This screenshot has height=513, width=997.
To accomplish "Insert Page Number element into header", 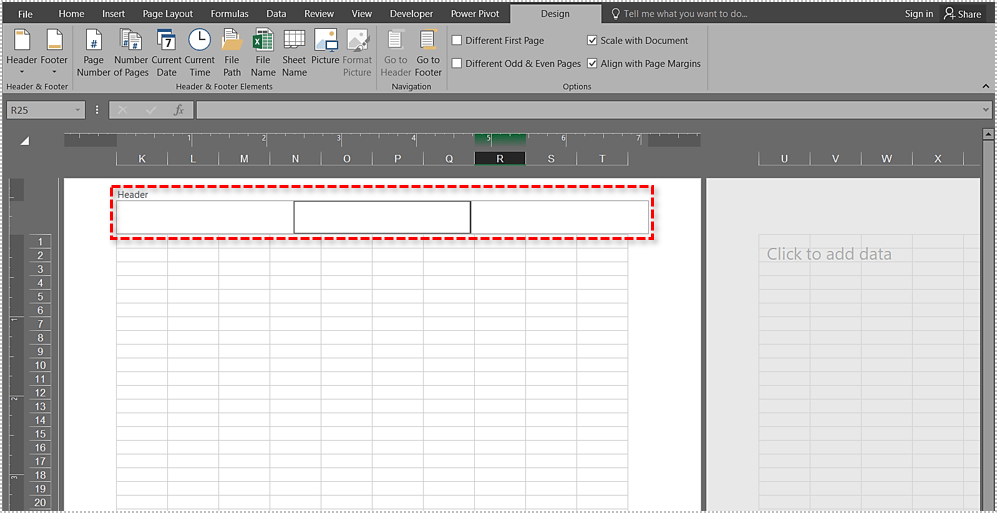I will [x=93, y=52].
